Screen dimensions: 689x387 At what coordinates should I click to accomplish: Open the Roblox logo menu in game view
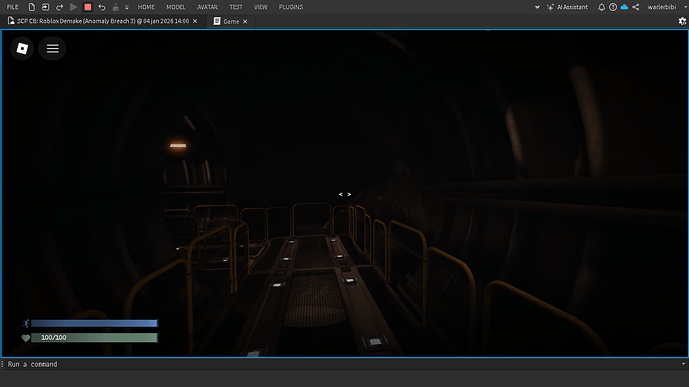pyautogui.click(x=22, y=48)
